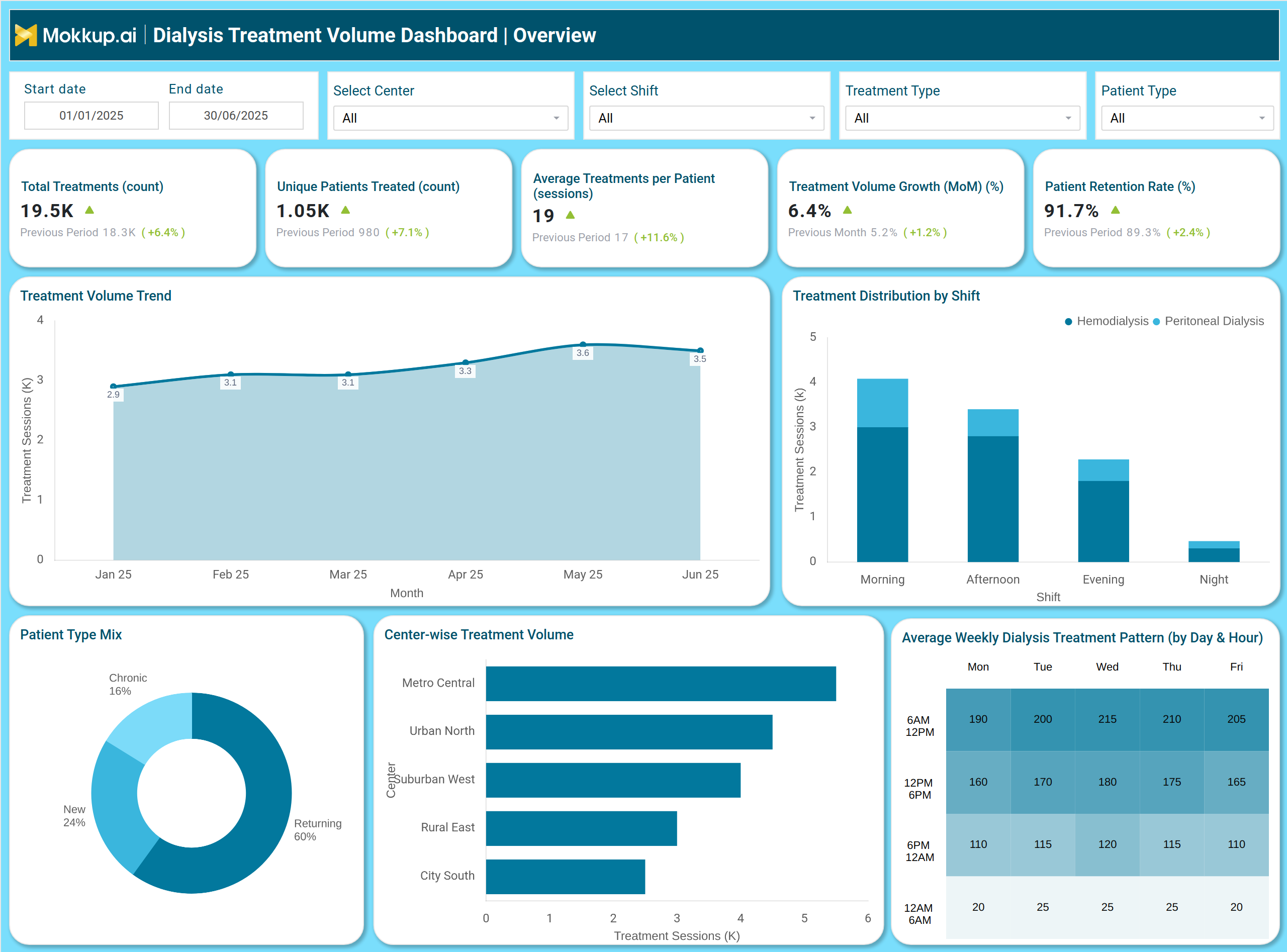Click the Mar 25 data label 3.1

tap(348, 382)
